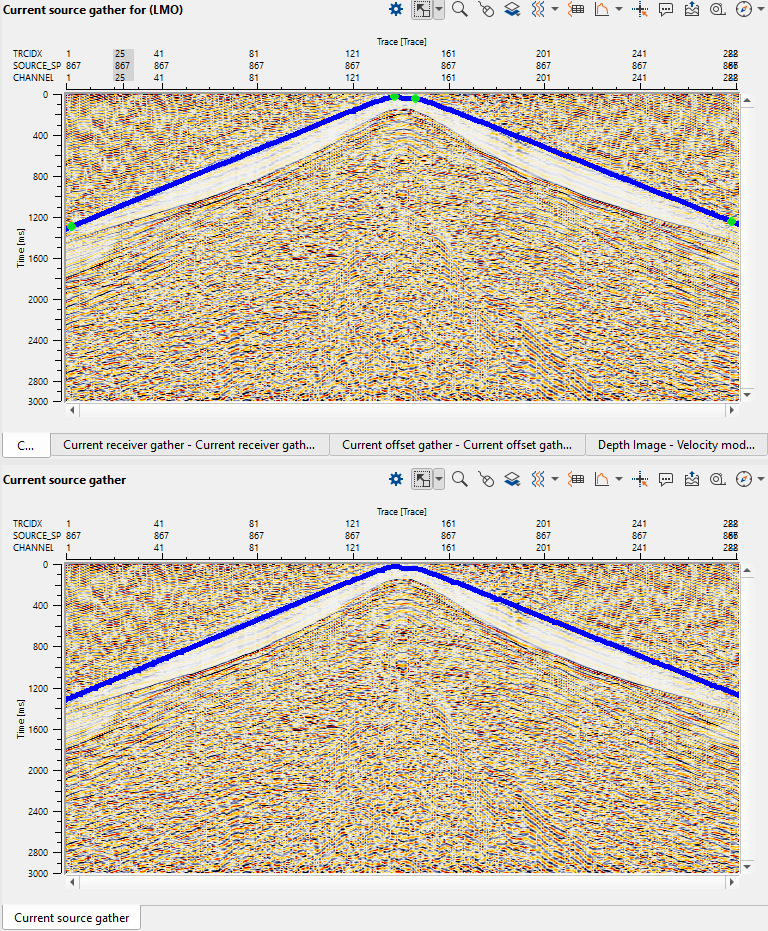This screenshot has height=931, width=768.
Task: Select measuring tape in lower source gather
Action: pyautogui.click(x=718, y=479)
